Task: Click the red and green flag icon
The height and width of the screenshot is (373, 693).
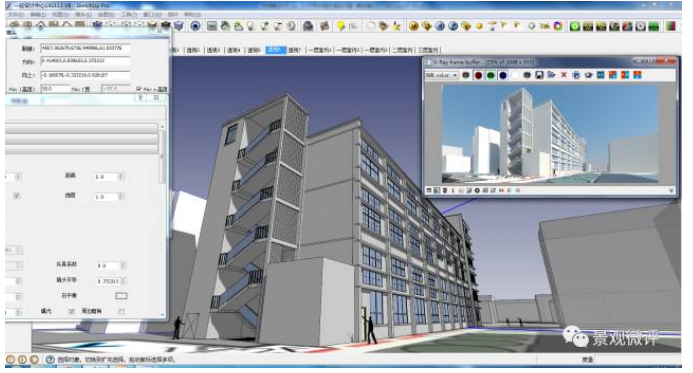Action: coord(671,26)
